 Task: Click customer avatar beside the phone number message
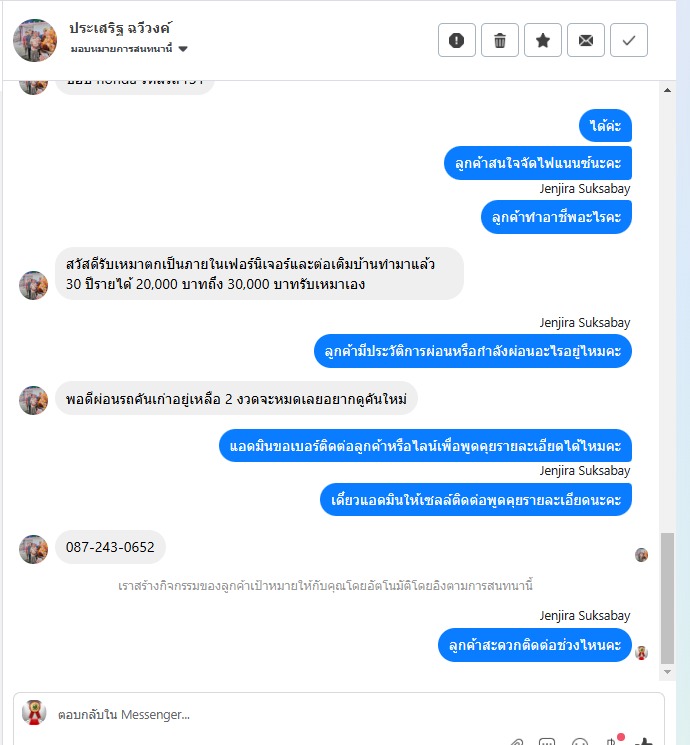(x=33, y=549)
